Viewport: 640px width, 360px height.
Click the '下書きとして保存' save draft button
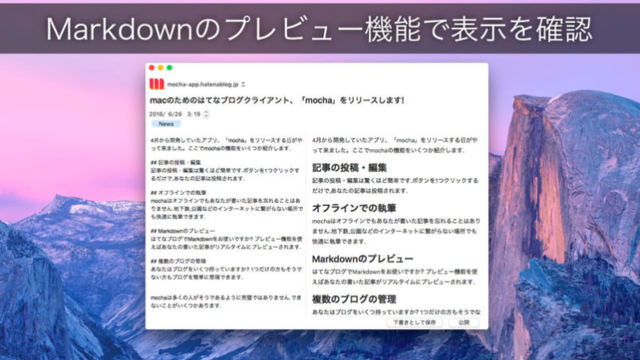coord(414,322)
